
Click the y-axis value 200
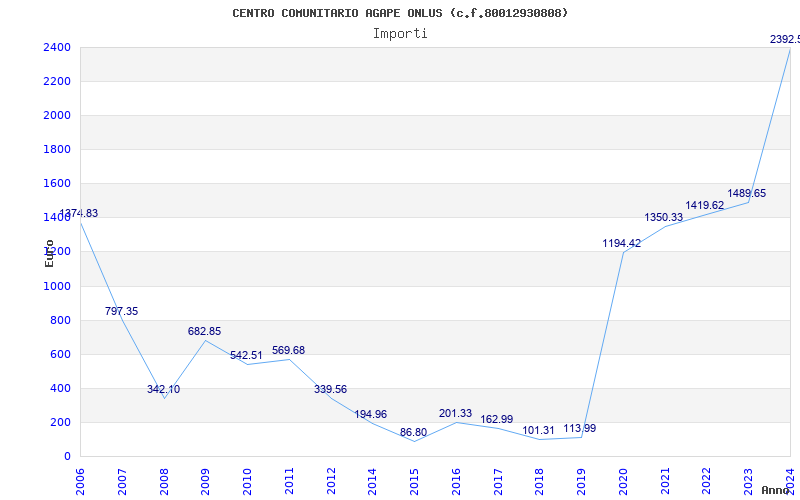click(x=61, y=422)
